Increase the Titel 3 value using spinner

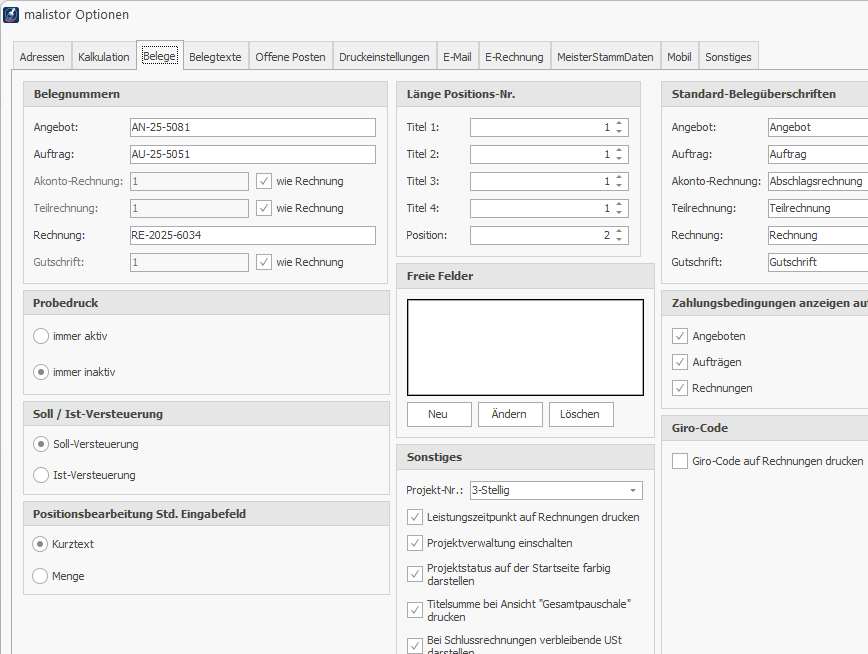pos(620,177)
